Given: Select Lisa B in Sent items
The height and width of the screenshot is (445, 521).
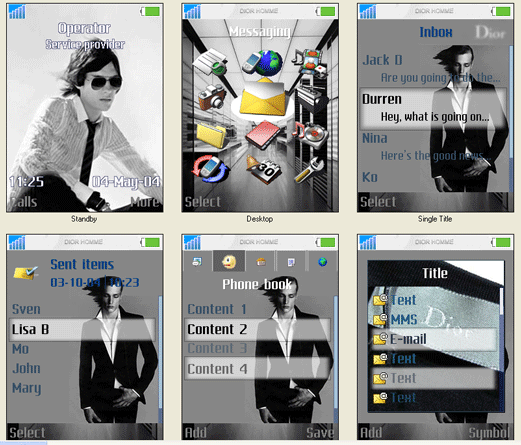Looking at the screenshot, I should (82, 330).
